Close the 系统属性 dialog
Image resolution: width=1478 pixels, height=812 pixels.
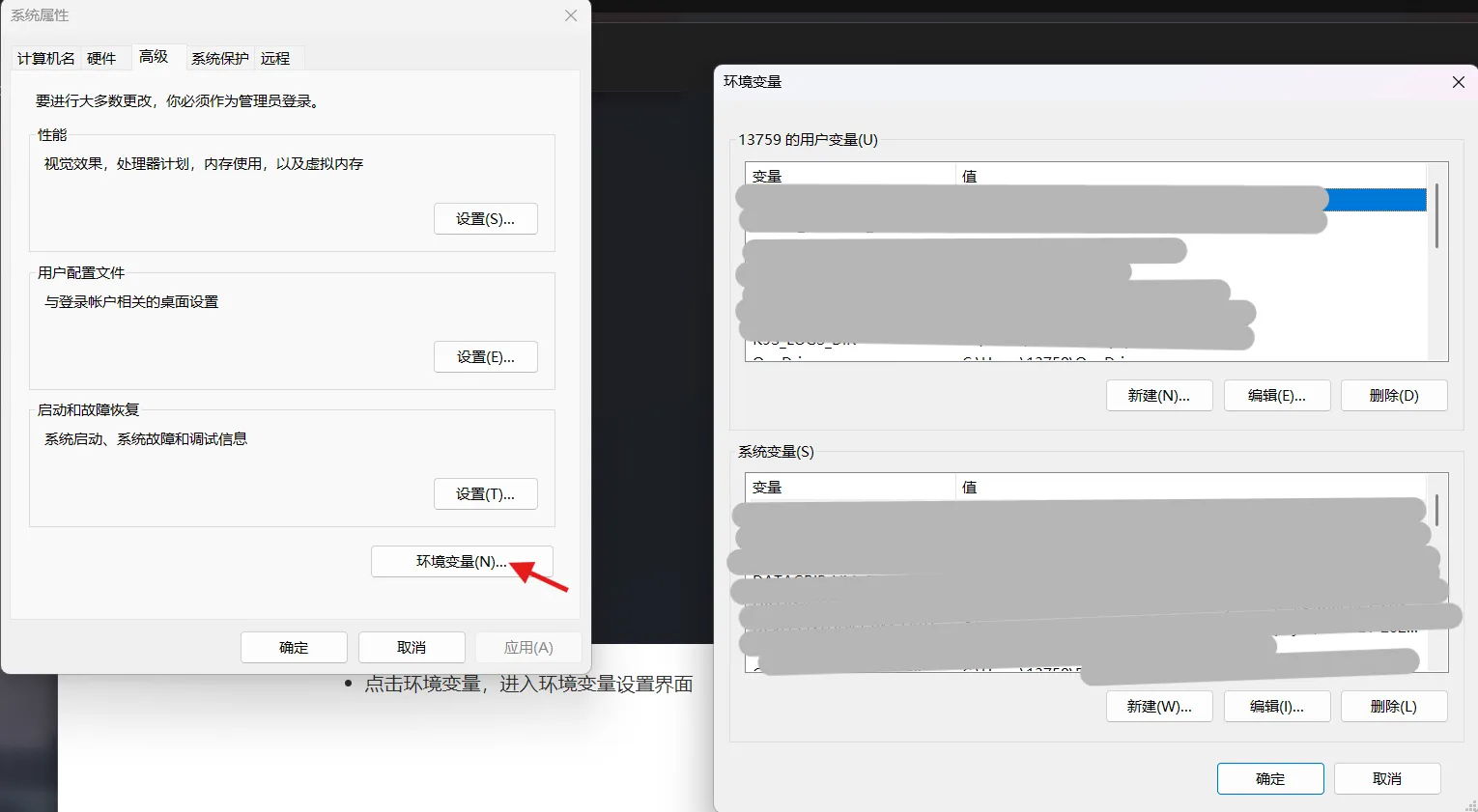click(x=571, y=15)
